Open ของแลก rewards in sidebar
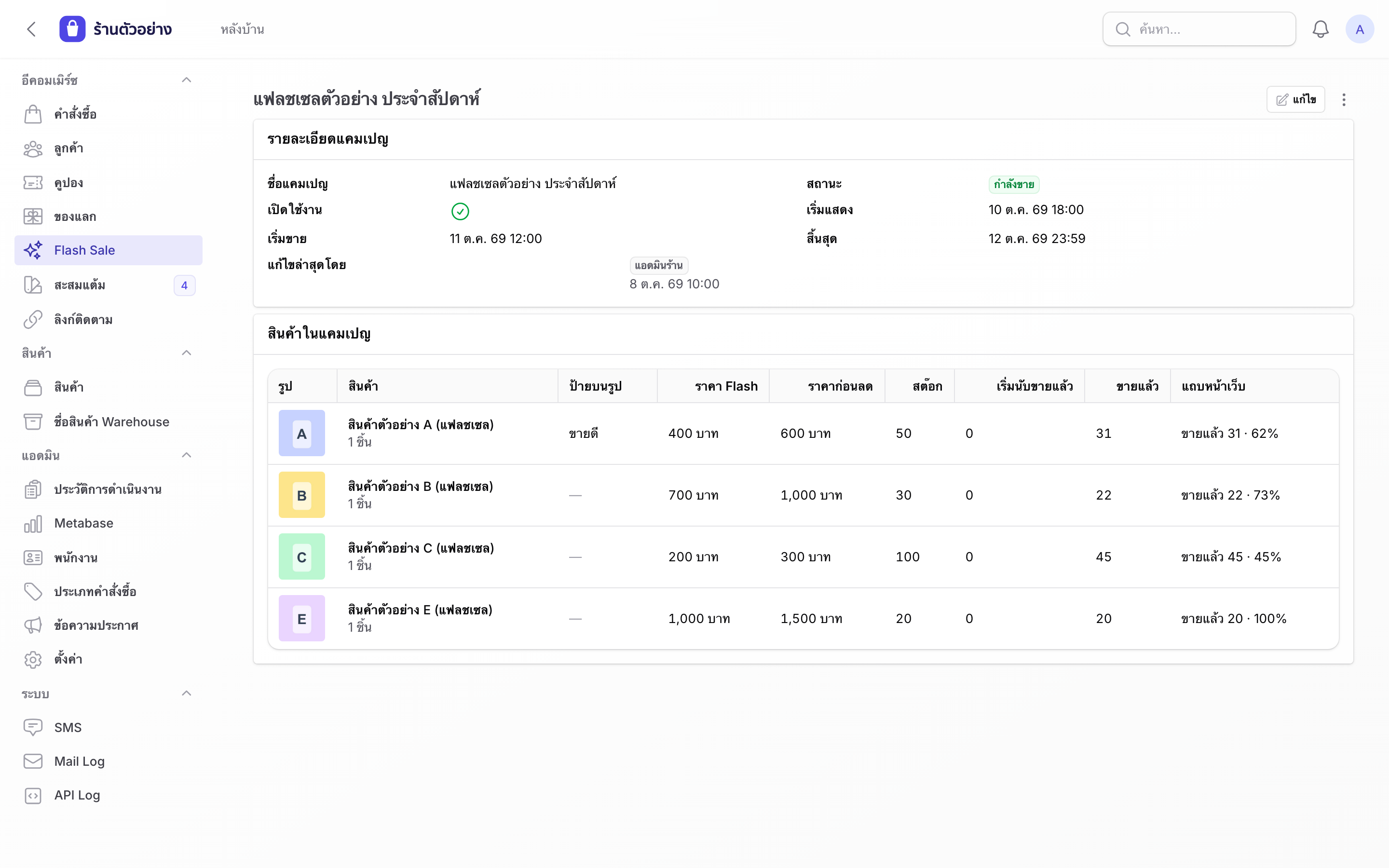Viewport: 1389px width, 868px height. [x=109, y=217]
